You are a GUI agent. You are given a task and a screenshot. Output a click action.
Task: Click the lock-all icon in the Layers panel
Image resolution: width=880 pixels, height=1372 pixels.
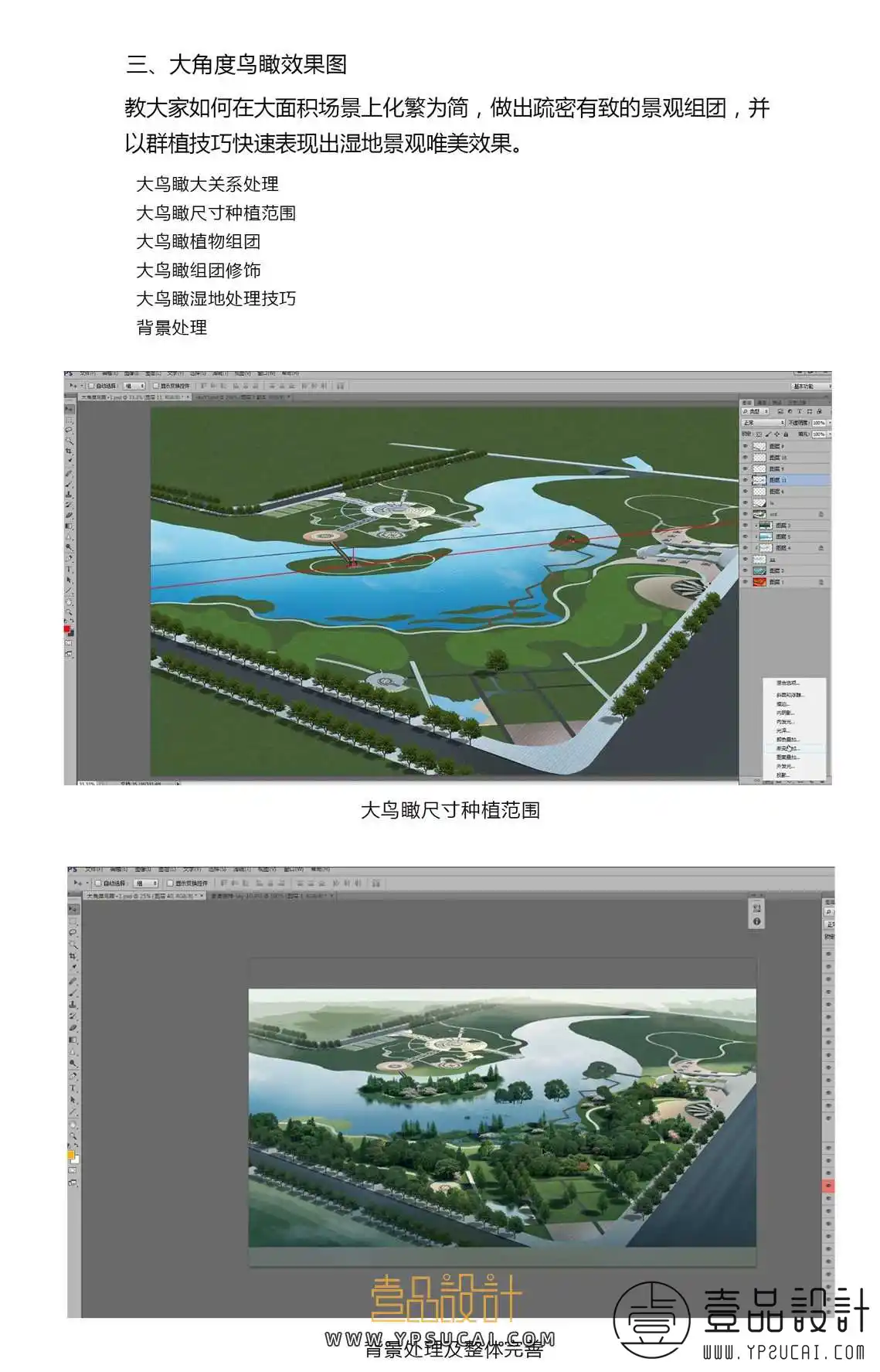786,434
